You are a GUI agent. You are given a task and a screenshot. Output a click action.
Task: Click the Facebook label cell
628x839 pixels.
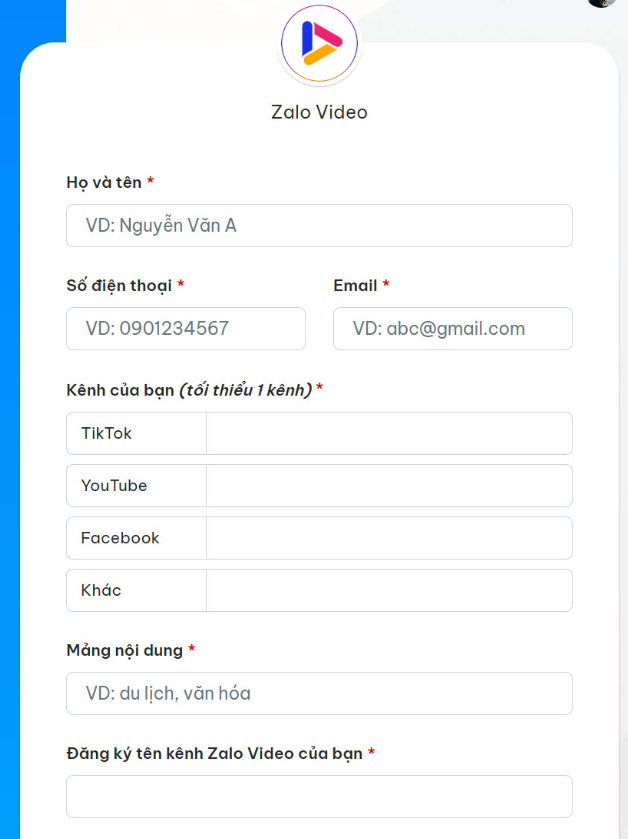click(136, 538)
